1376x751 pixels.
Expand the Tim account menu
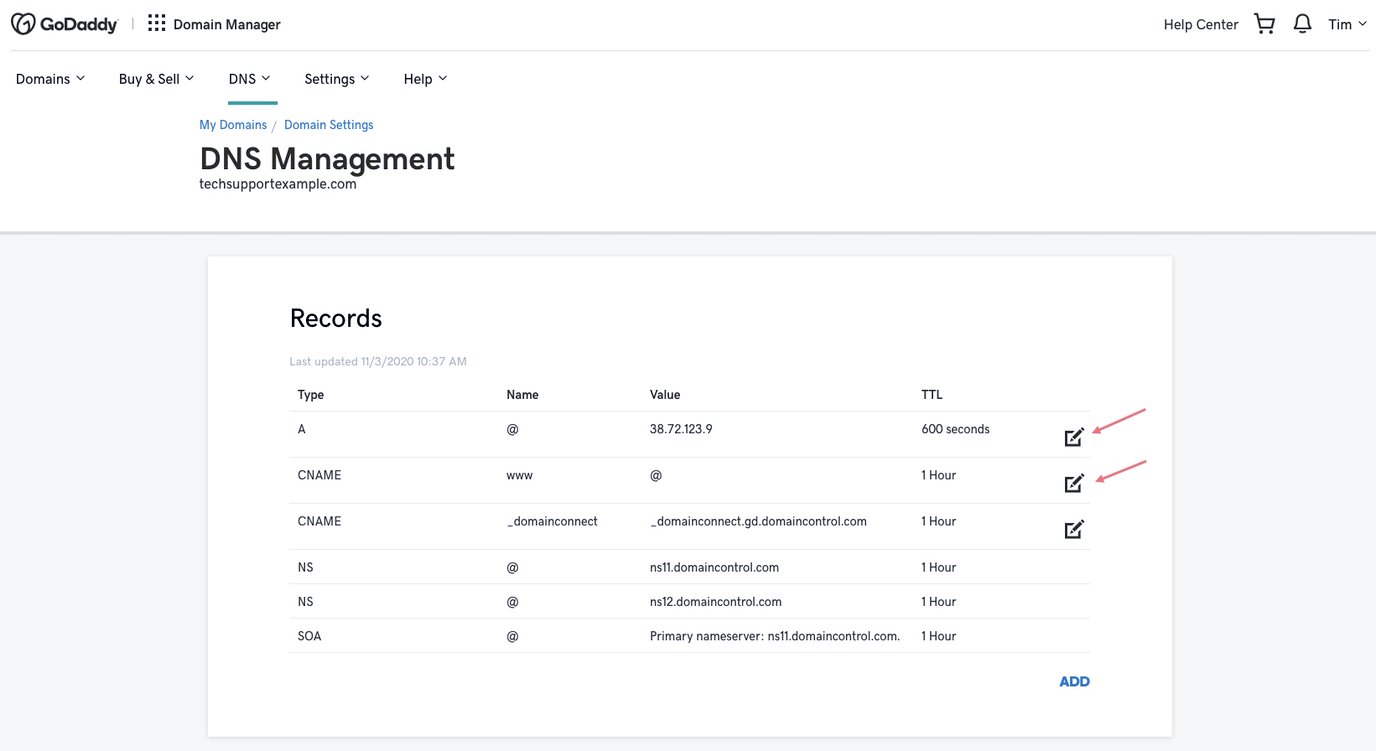pos(1346,24)
